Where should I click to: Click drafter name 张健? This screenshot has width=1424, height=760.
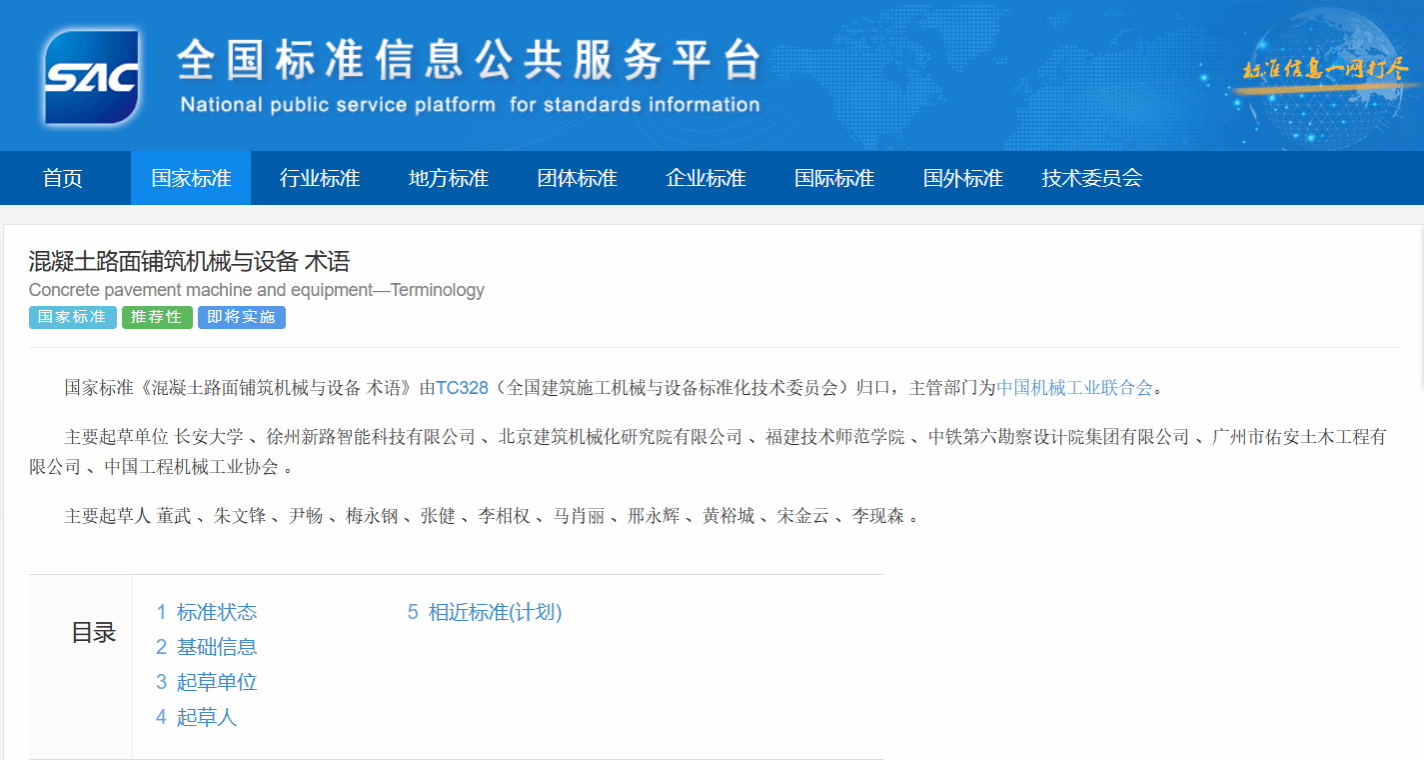pyautogui.click(x=438, y=516)
